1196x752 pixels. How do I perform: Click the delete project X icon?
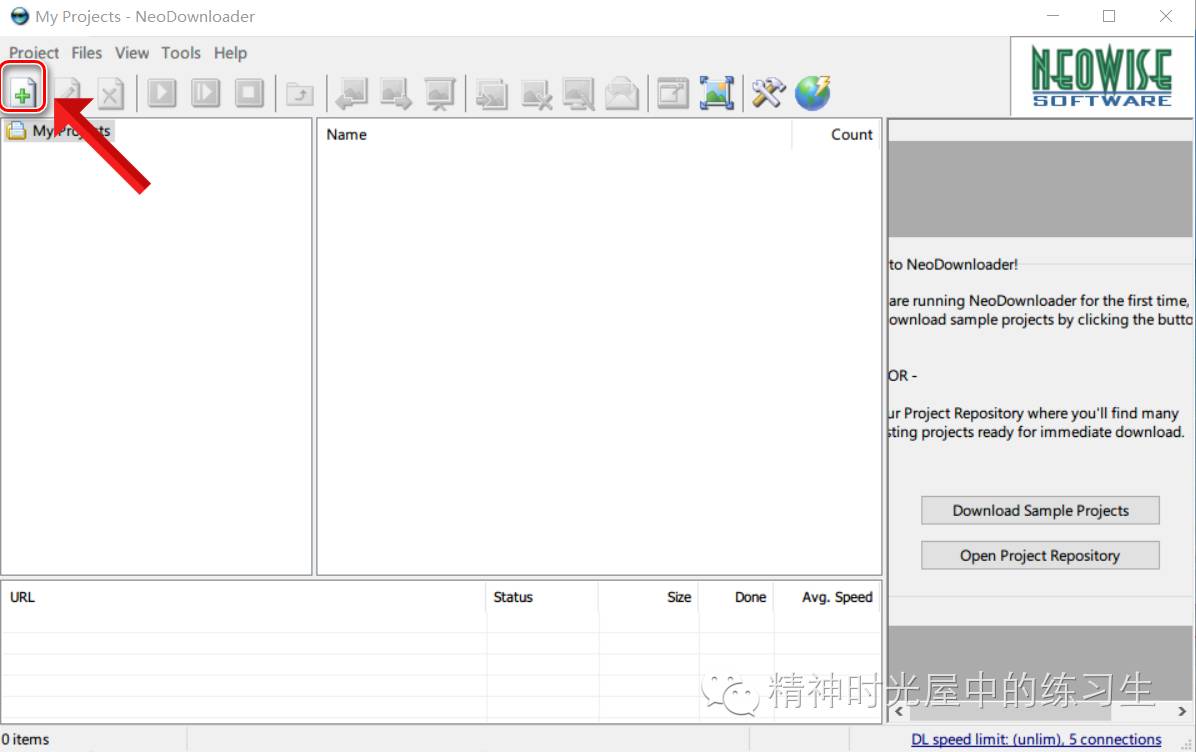point(110,94)
